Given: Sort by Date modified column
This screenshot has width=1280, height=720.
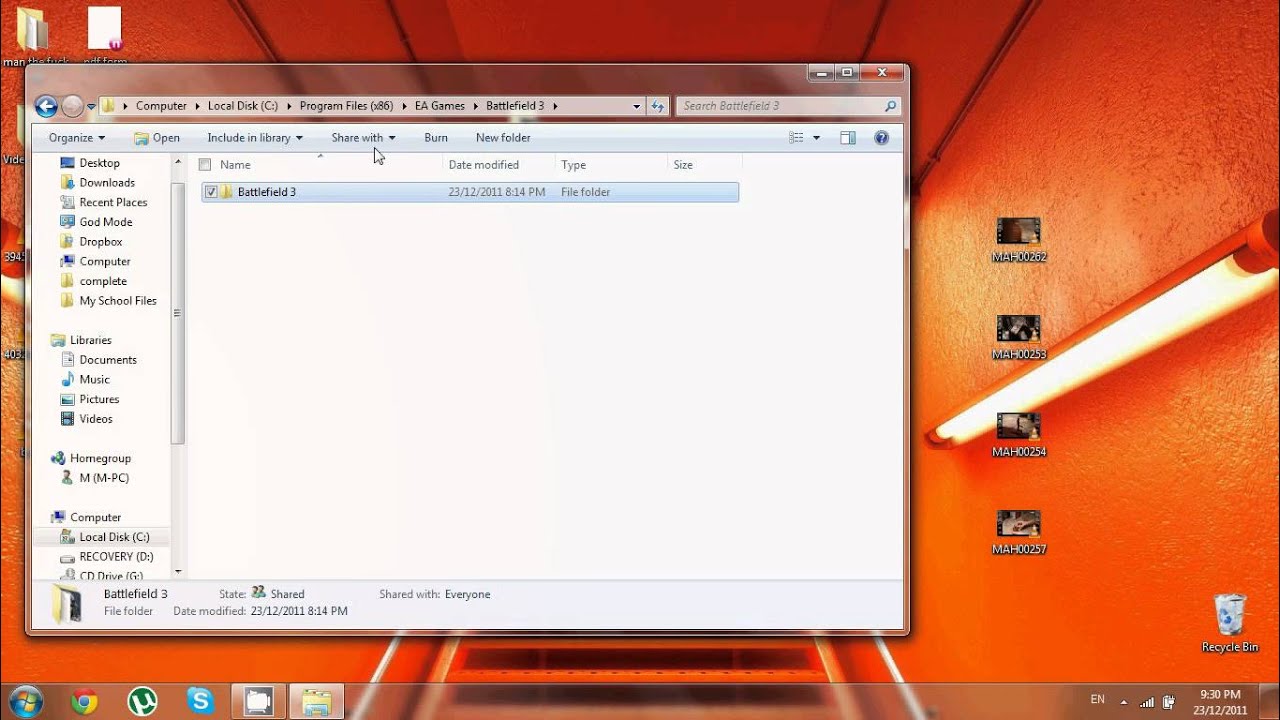Looking at the screenshot, I should 484,165.
